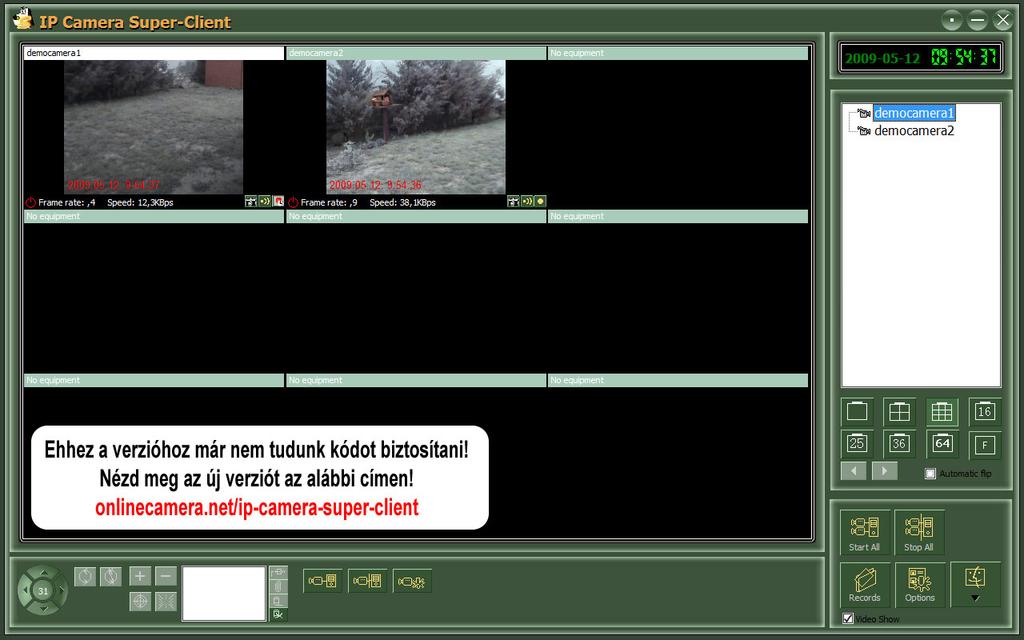Switch to the four-view grid layout

click(x=899, y=411)
